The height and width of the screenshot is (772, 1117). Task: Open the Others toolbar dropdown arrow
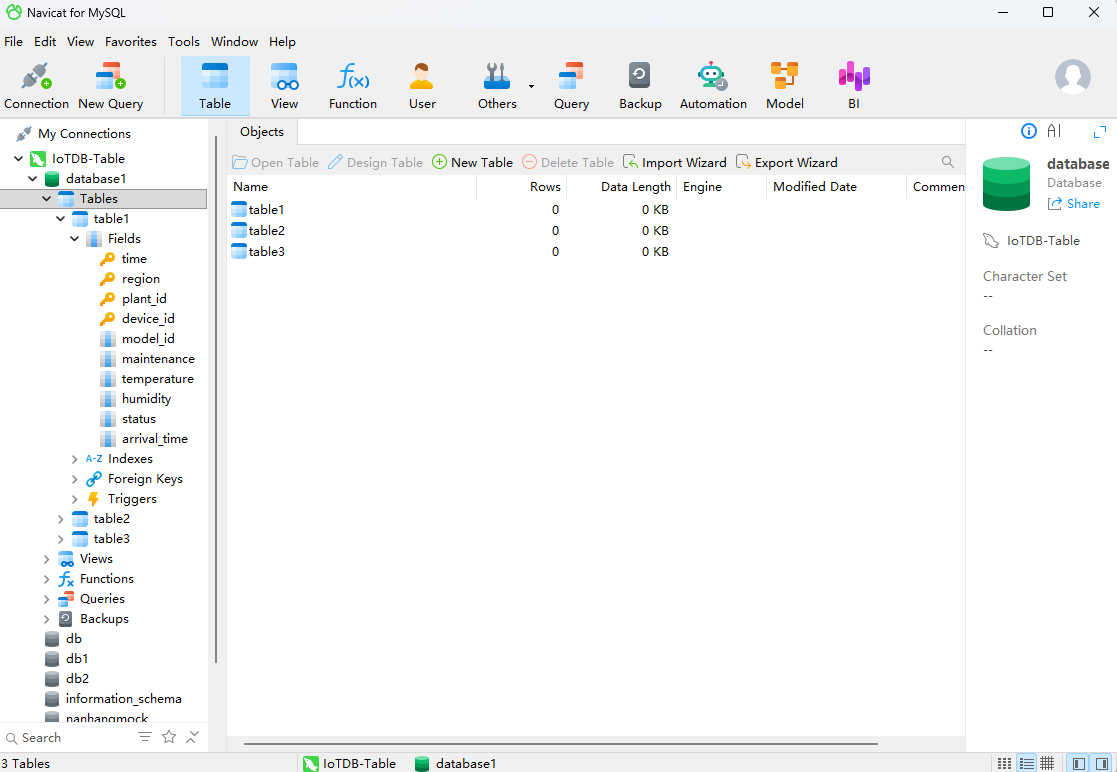[x=531, y=87]
